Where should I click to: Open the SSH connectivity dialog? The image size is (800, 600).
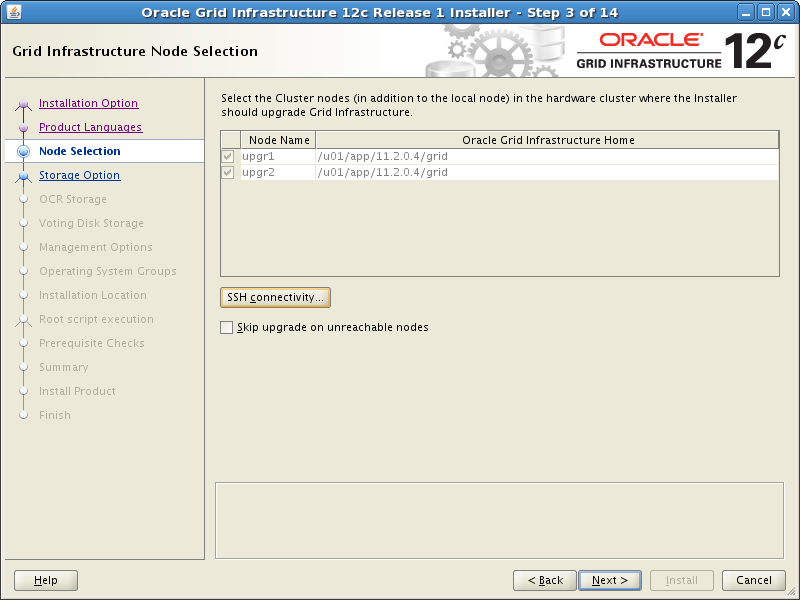[x=274, y=297]
